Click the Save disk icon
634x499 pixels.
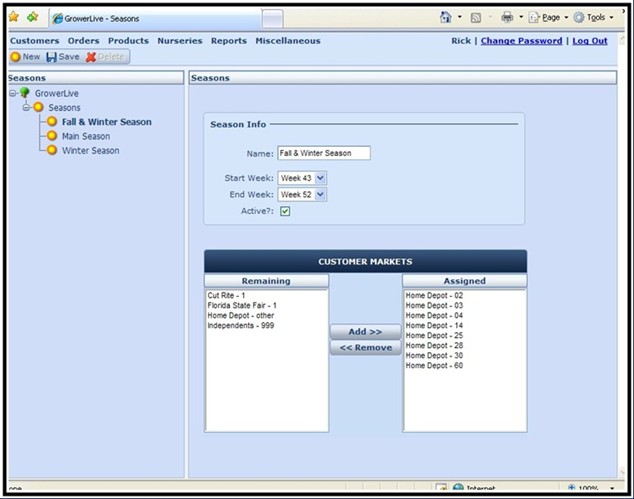pyautogui.click(x=52, y=57)
